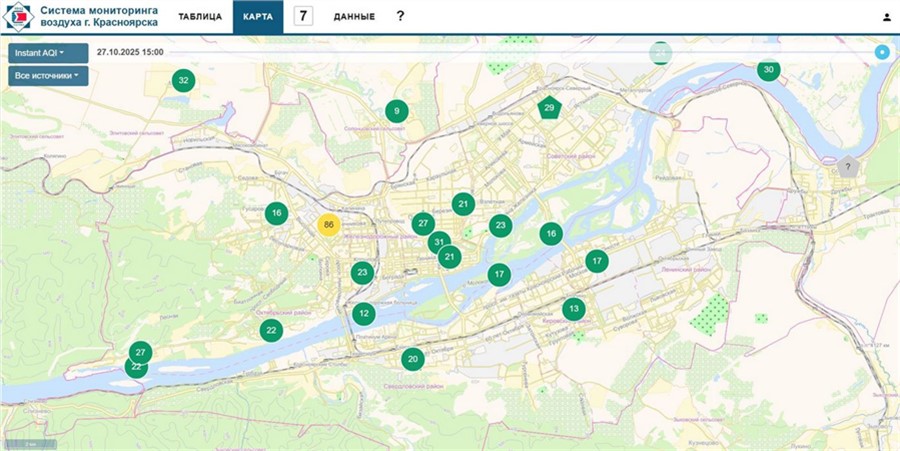Select the station marker showing 13
The image size is (900, 451).
[x=573, y=309]
